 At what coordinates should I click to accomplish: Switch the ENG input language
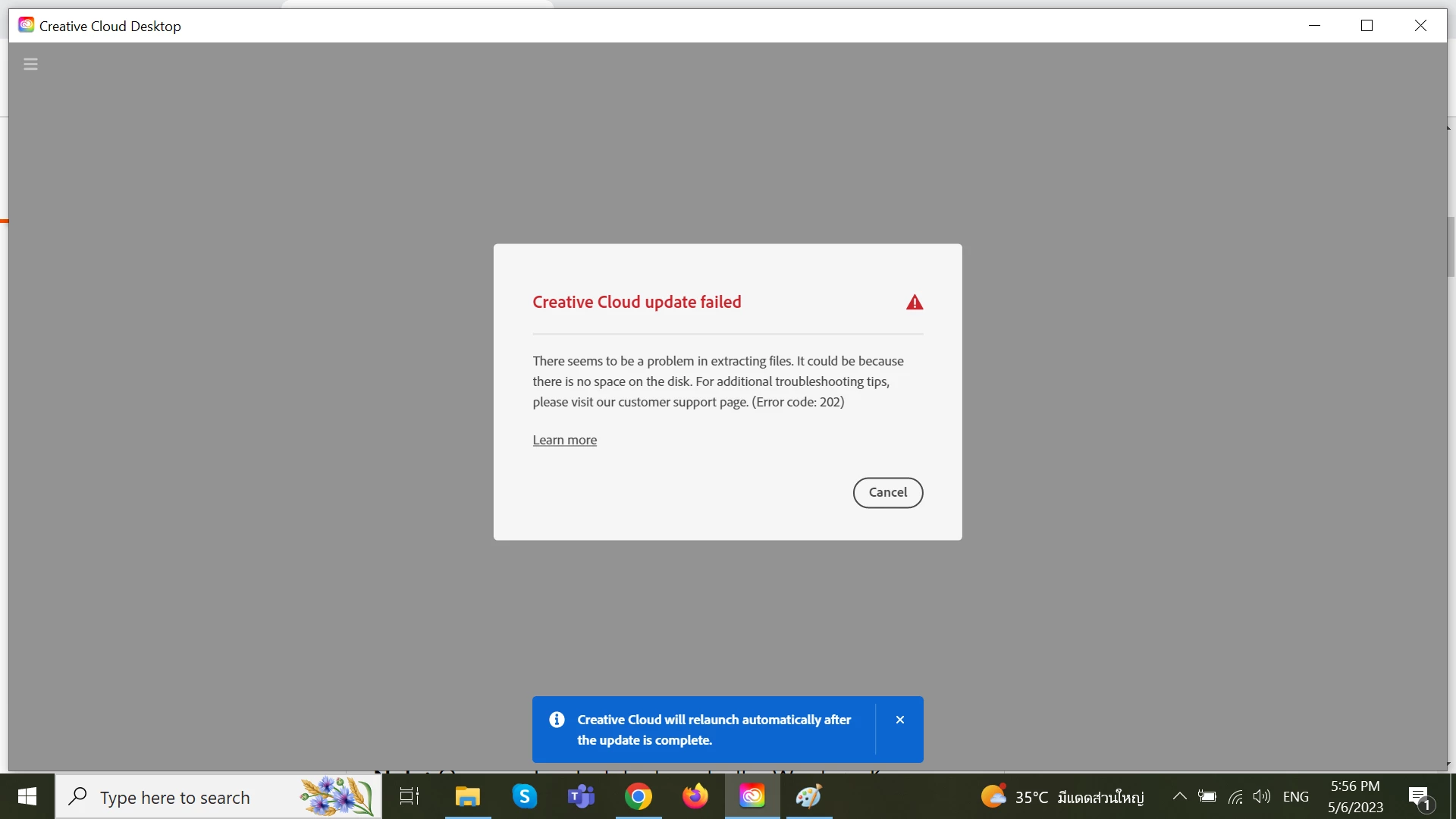point(1295,796)
